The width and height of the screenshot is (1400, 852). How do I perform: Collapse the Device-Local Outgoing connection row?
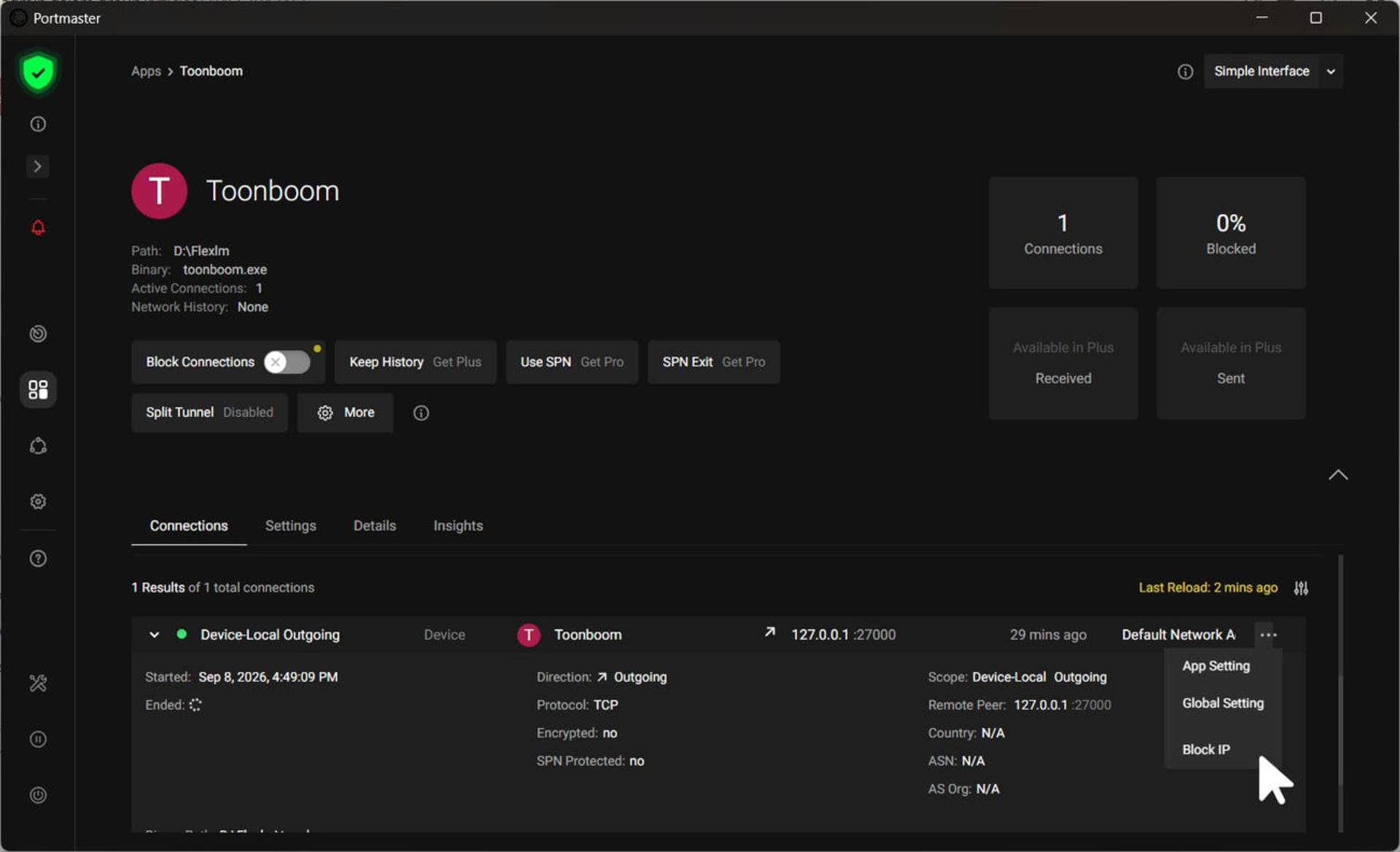[154, 635]
